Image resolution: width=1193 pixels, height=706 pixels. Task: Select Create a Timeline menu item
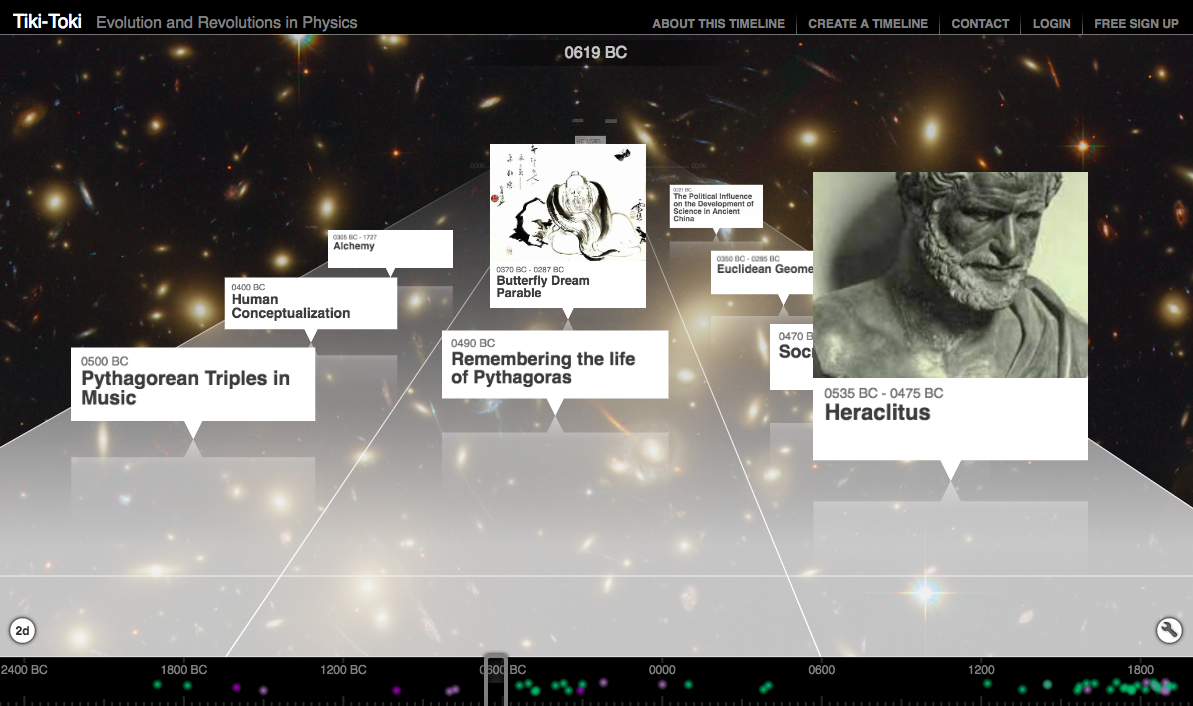[867, 23]
